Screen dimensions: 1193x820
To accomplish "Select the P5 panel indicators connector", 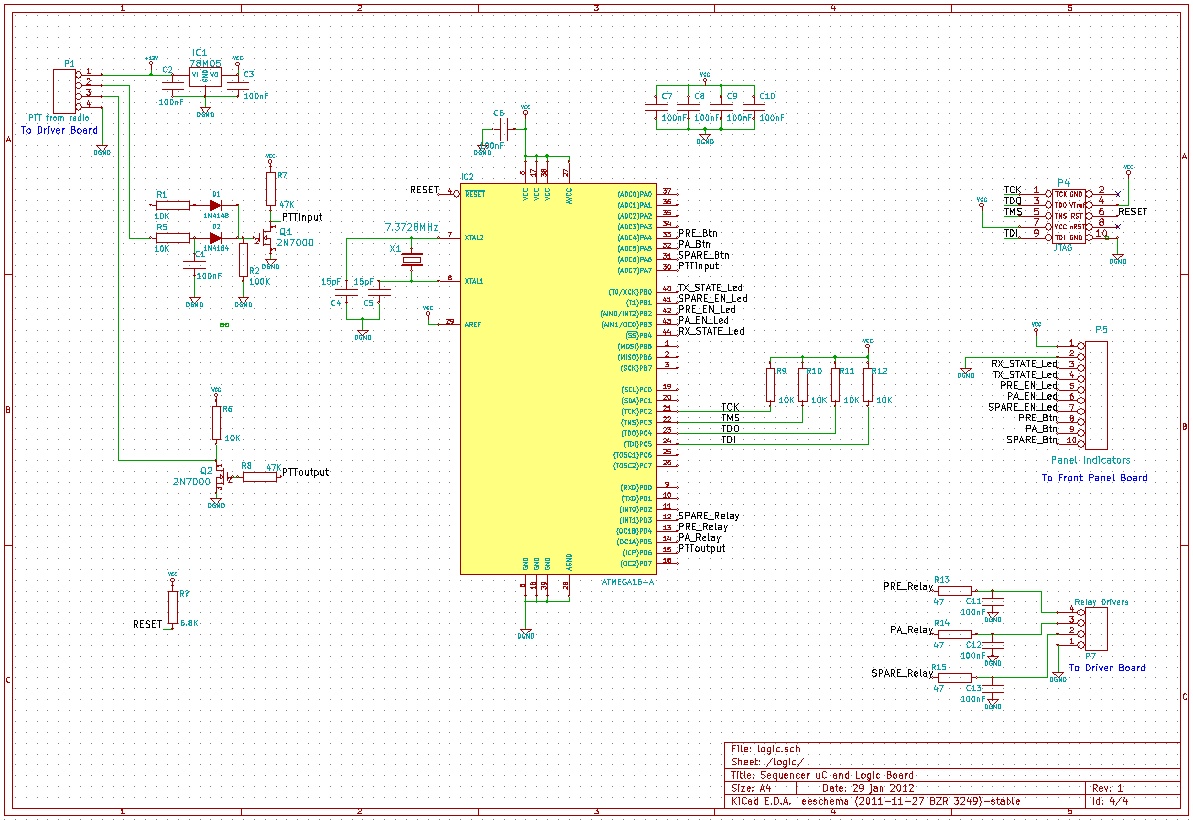I will pyautogui.click(x=1096, y=394).
